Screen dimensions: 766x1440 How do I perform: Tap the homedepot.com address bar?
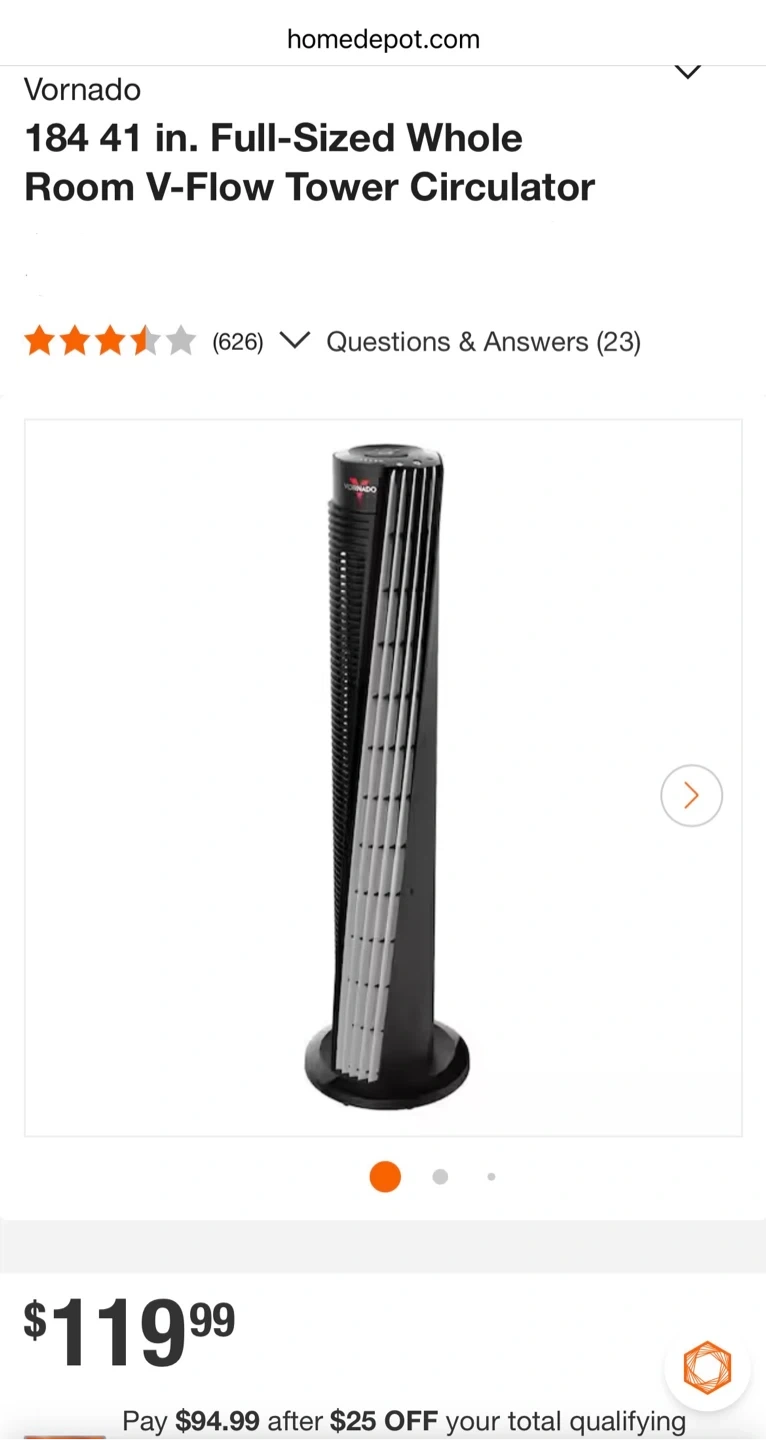point(383,39)
